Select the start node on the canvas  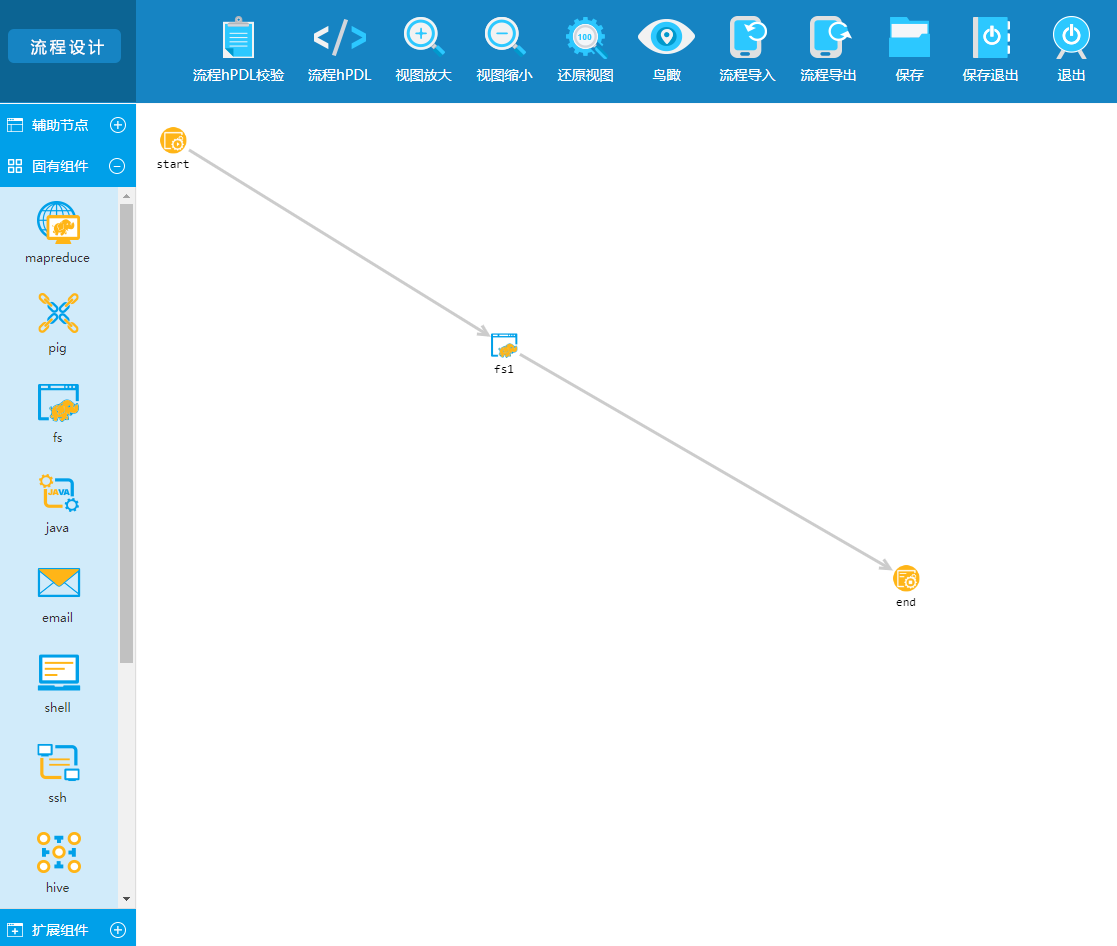173,141
